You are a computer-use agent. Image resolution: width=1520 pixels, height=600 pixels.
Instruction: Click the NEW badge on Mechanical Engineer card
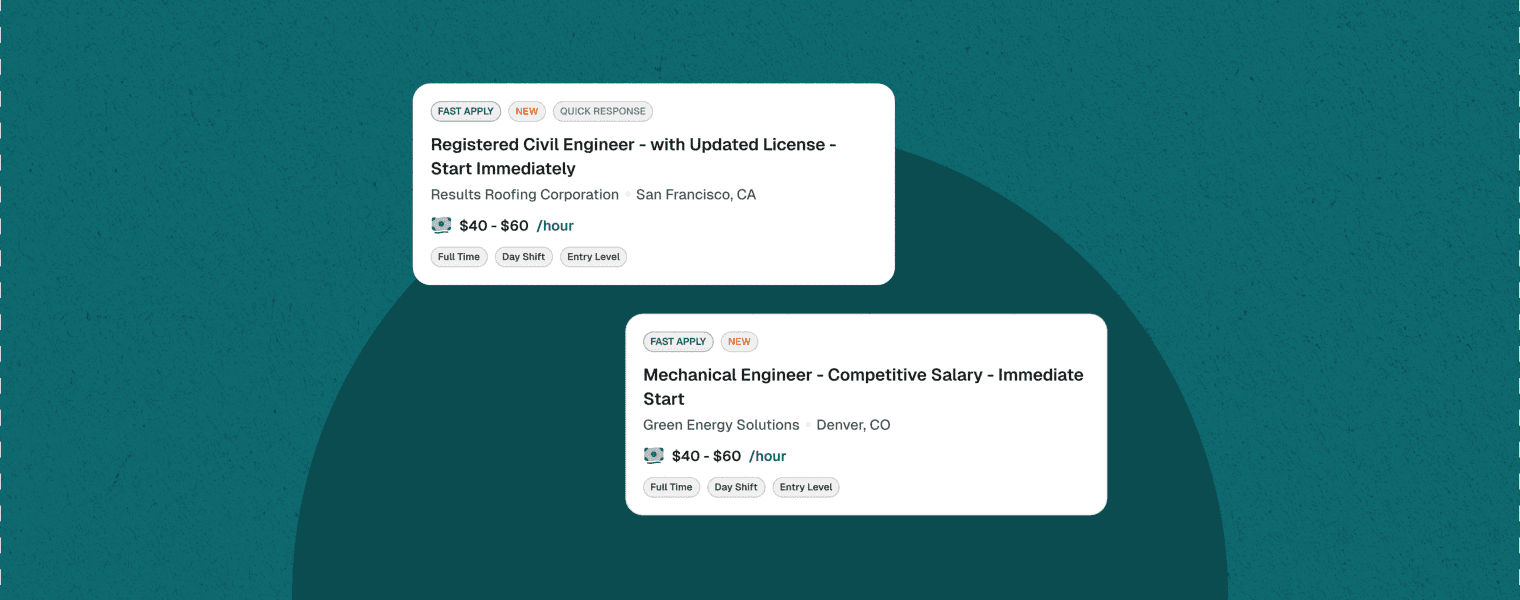click(x=739, y=342)
